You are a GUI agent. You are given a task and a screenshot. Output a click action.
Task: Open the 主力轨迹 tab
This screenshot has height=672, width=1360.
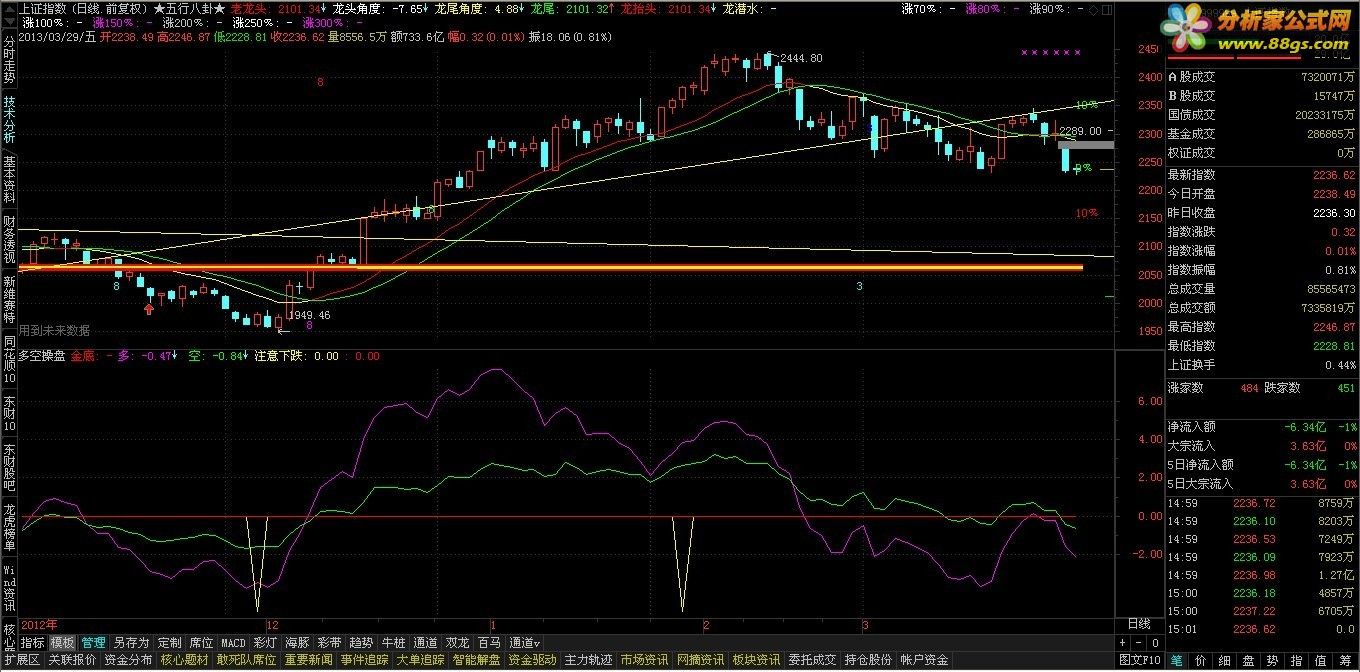click(x=588, y=660)
